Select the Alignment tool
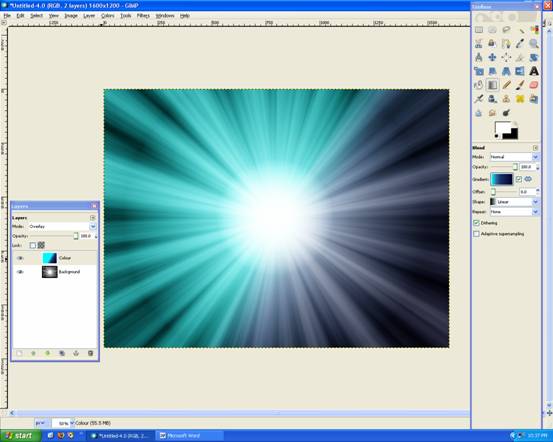This screenshot has width=553, height=442. click(506, 57)
